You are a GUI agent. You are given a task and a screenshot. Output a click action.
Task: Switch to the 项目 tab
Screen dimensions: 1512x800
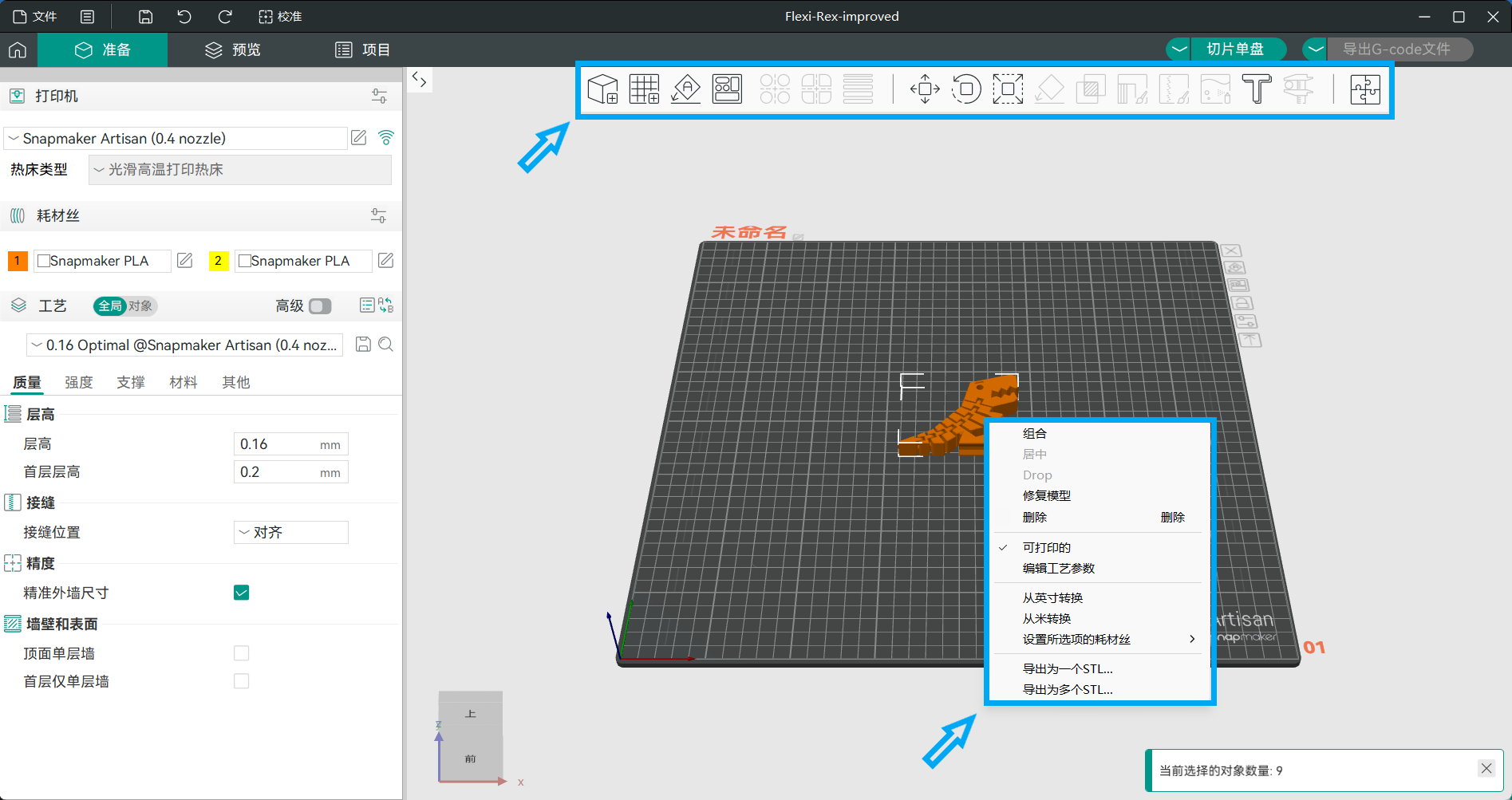point(363,49)
